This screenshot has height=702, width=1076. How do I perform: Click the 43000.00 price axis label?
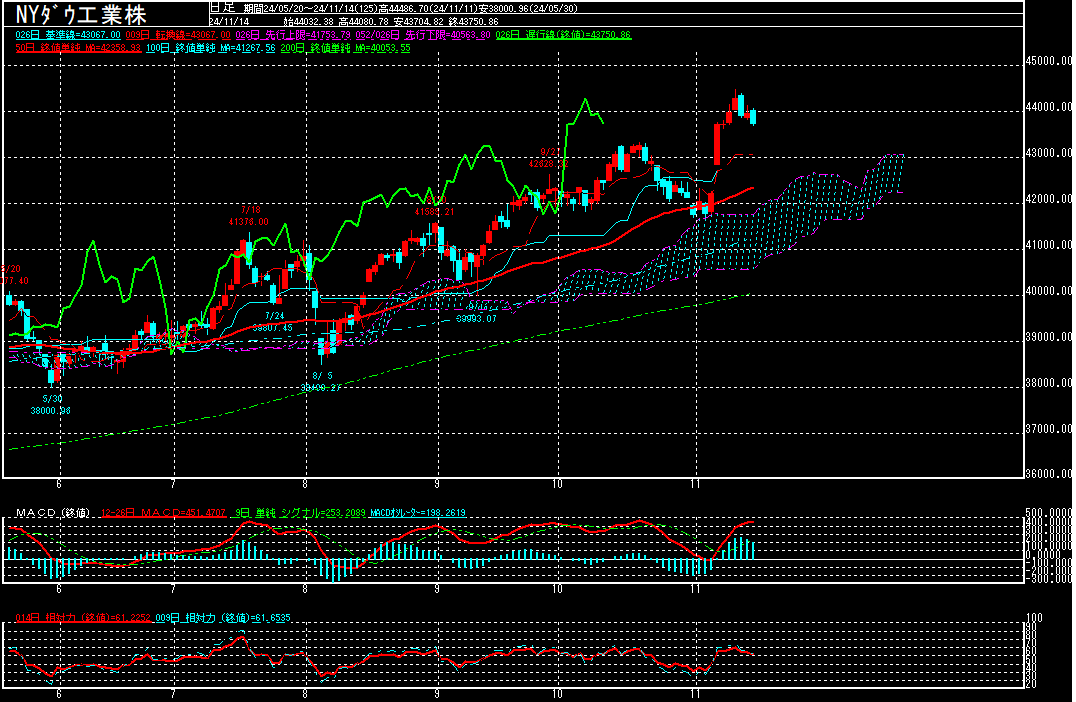pos(1049,153)
